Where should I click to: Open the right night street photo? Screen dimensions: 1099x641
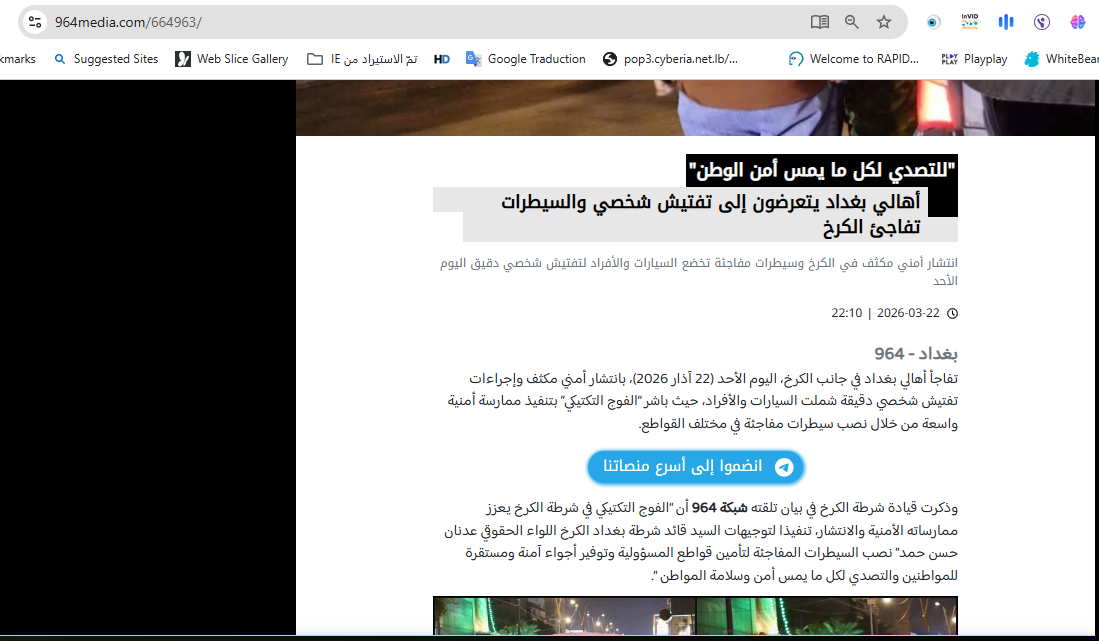click(x=827, y=615)
